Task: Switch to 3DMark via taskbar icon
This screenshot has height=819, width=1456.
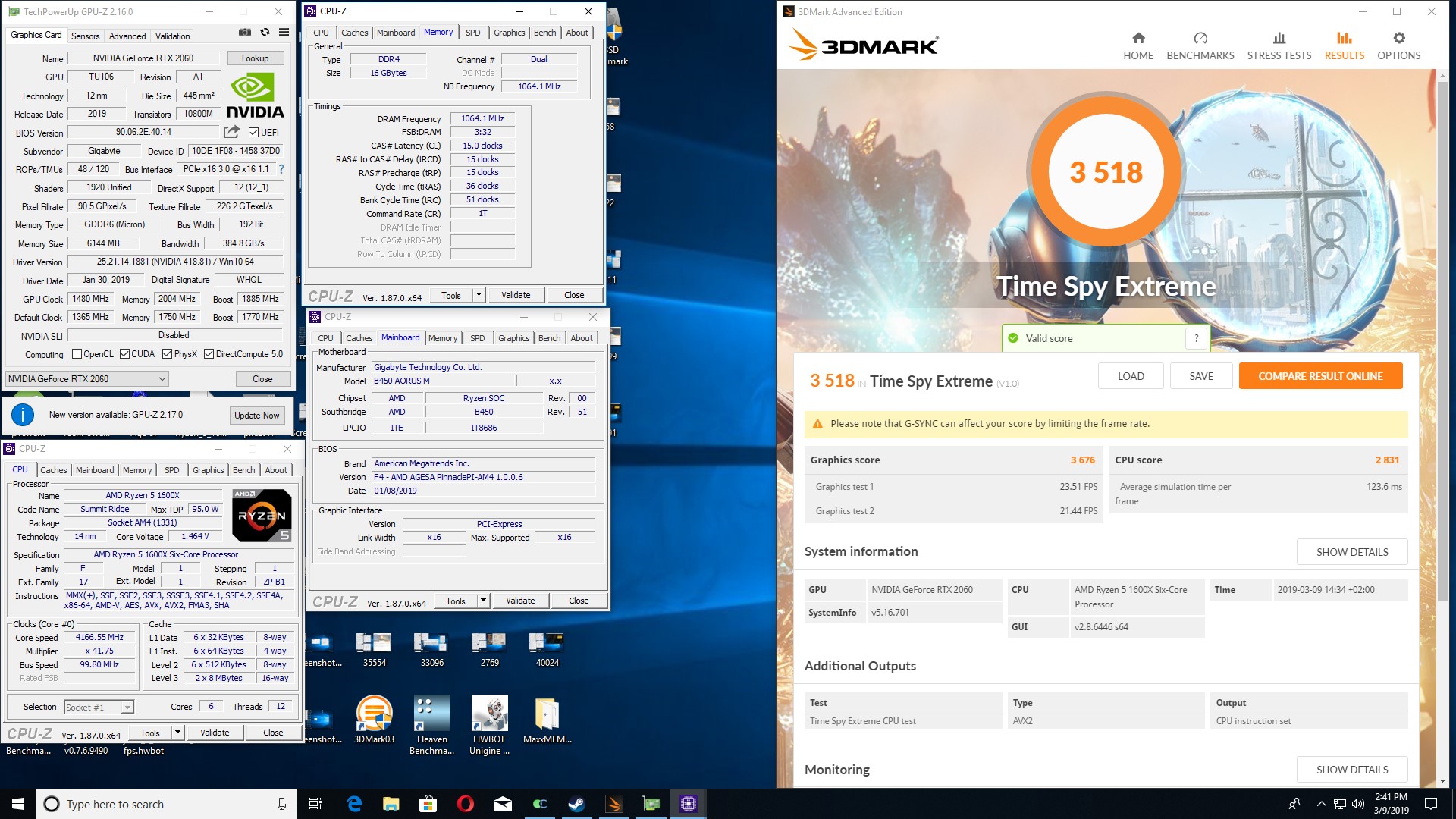Action: 614,804
